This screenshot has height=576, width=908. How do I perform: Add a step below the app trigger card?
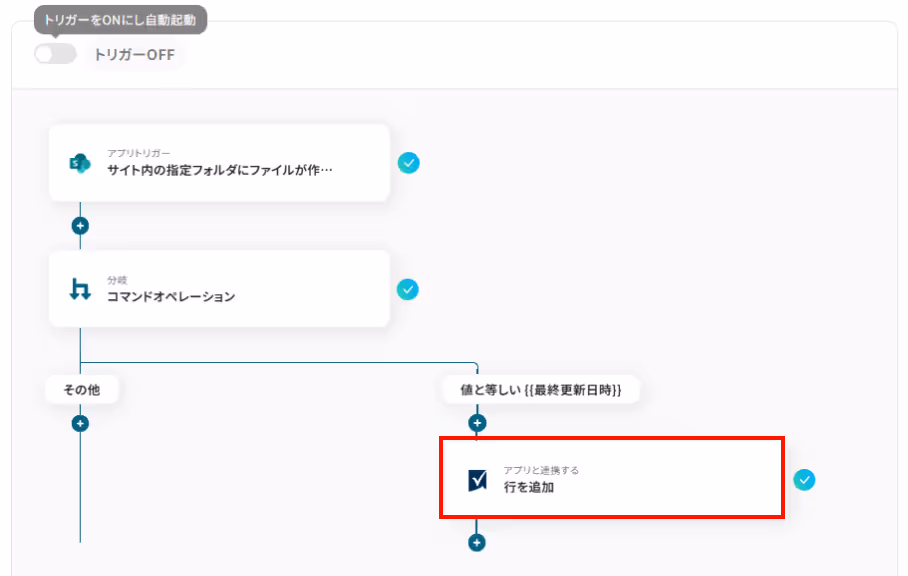point(80,225)
